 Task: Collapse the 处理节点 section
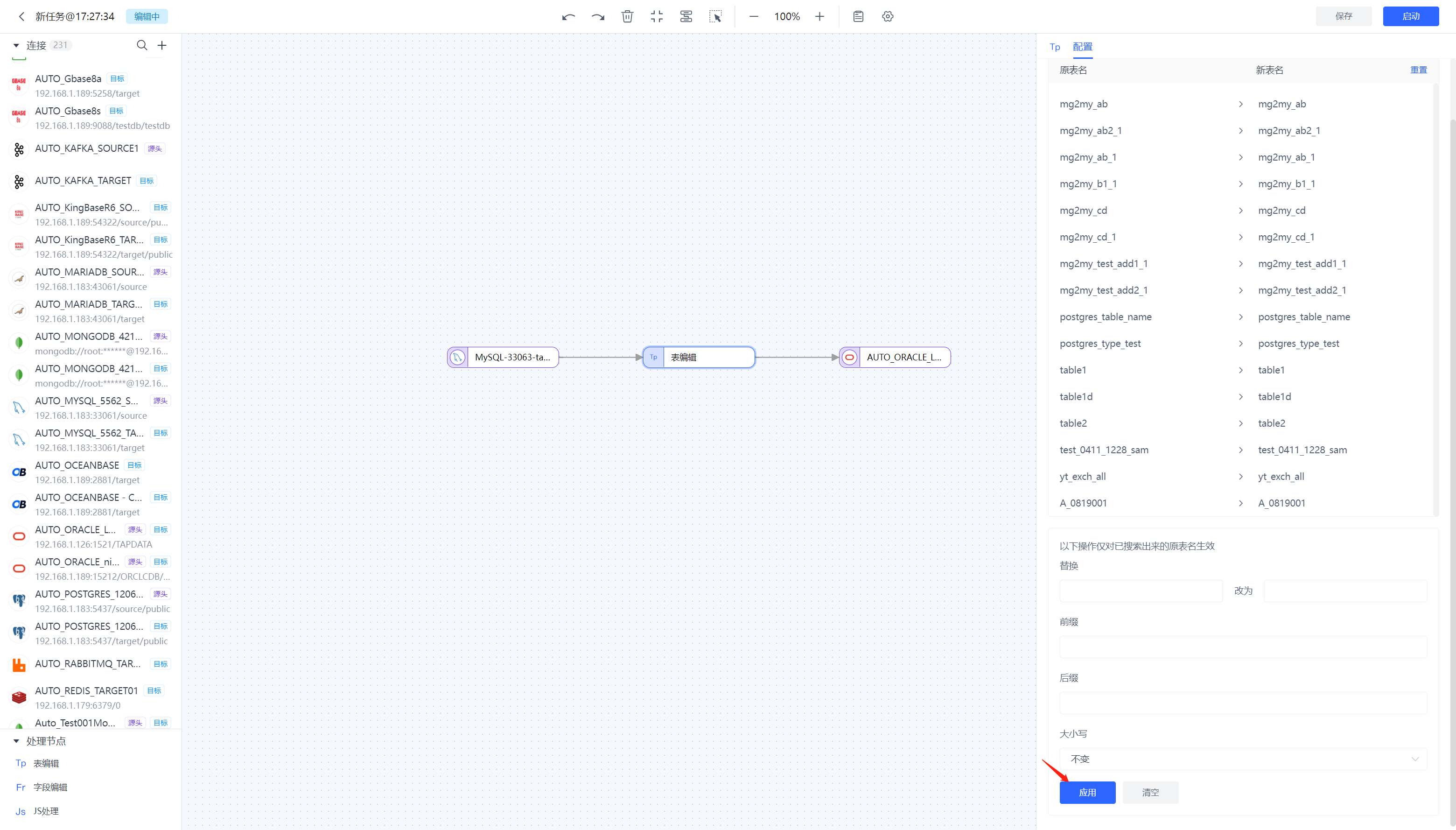point(16,741)
